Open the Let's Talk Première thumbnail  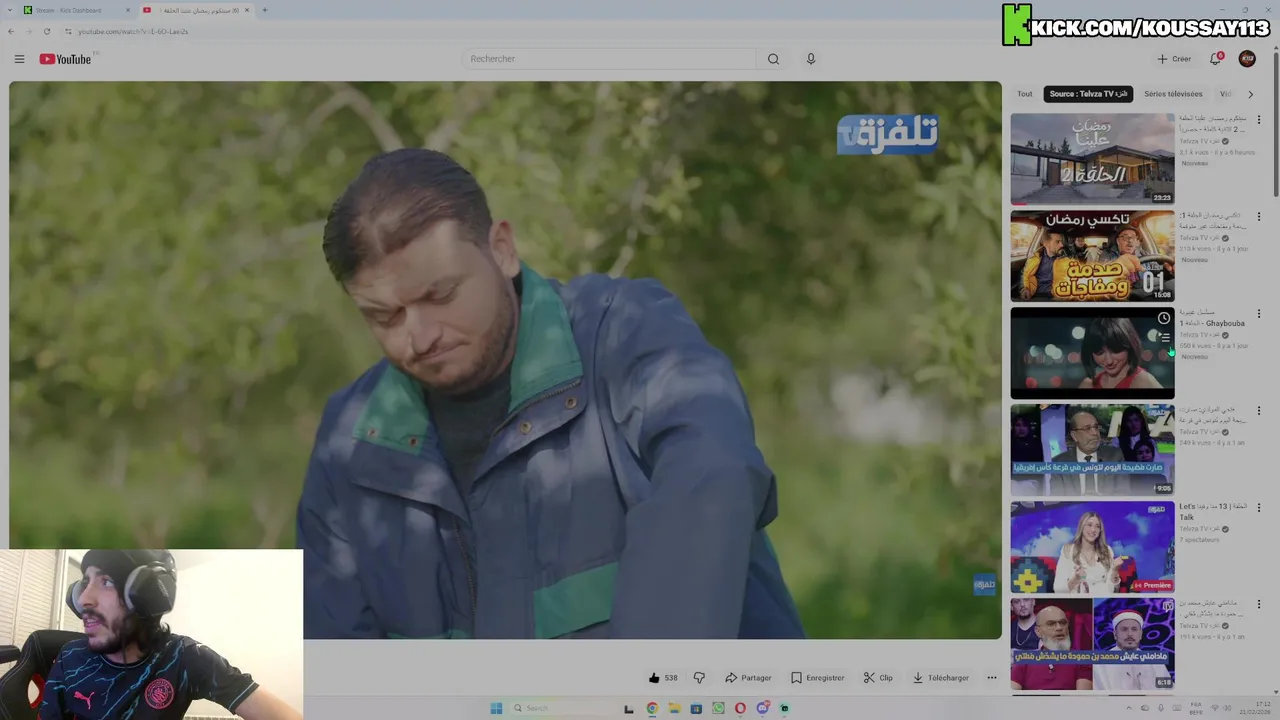(x=1092, y=547)
